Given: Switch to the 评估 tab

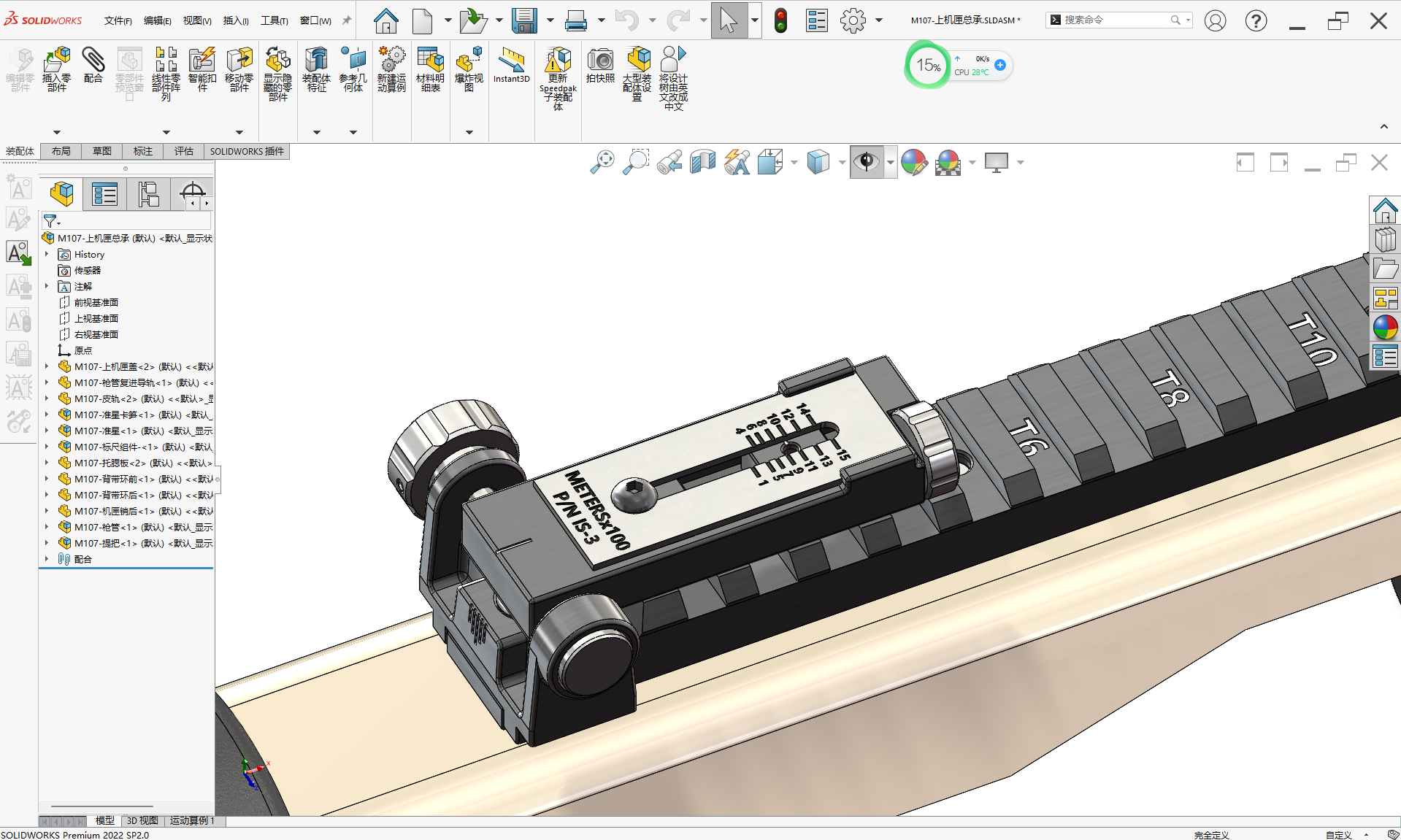Looking at the screenshot, I should [183, 151].
